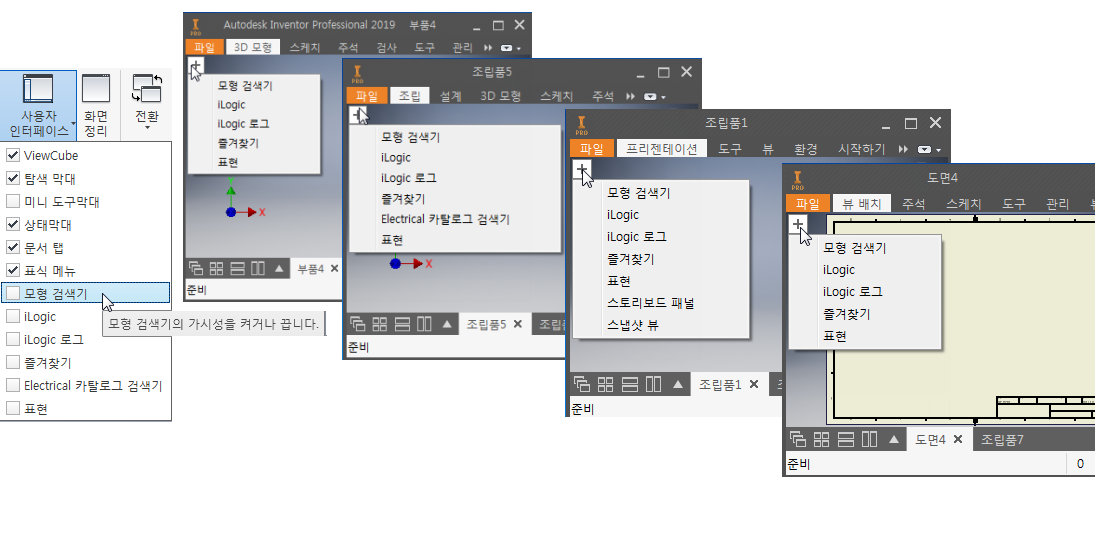Select 프리젠테이션 tab in 조립품1 window
Viewport: 1095px width, 535px height.
pyautogui.click(x=661, y=149)
